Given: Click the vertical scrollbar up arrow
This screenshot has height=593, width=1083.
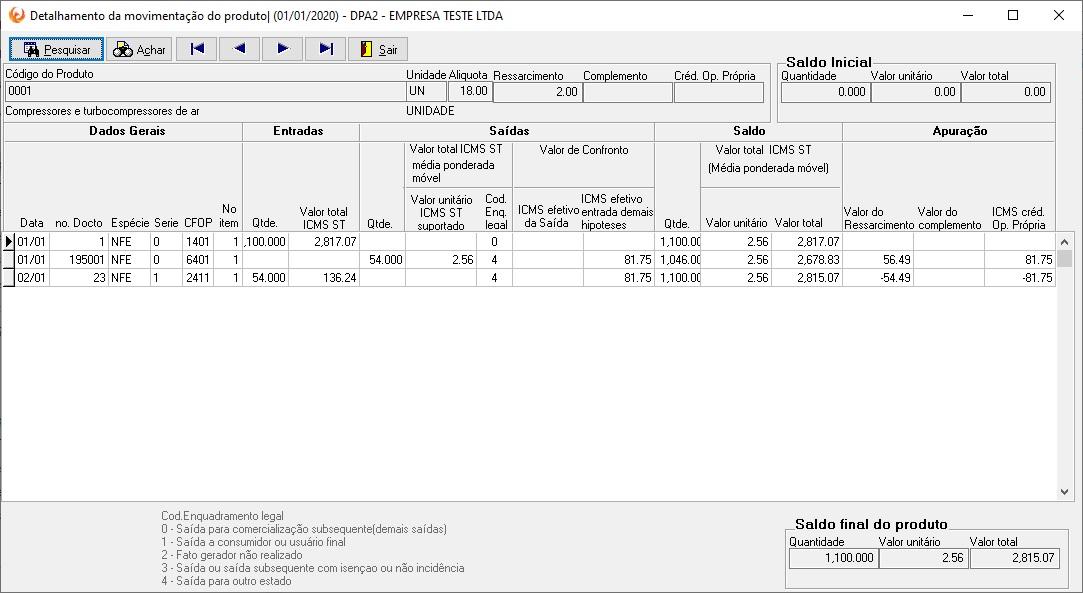Looking at the screenshot, I should pyautogui.click(x=1064, y=242).
